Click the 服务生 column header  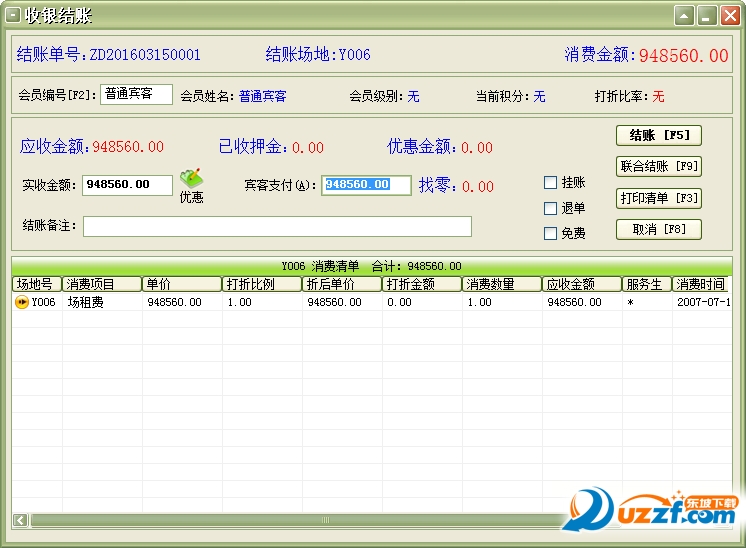646,284
